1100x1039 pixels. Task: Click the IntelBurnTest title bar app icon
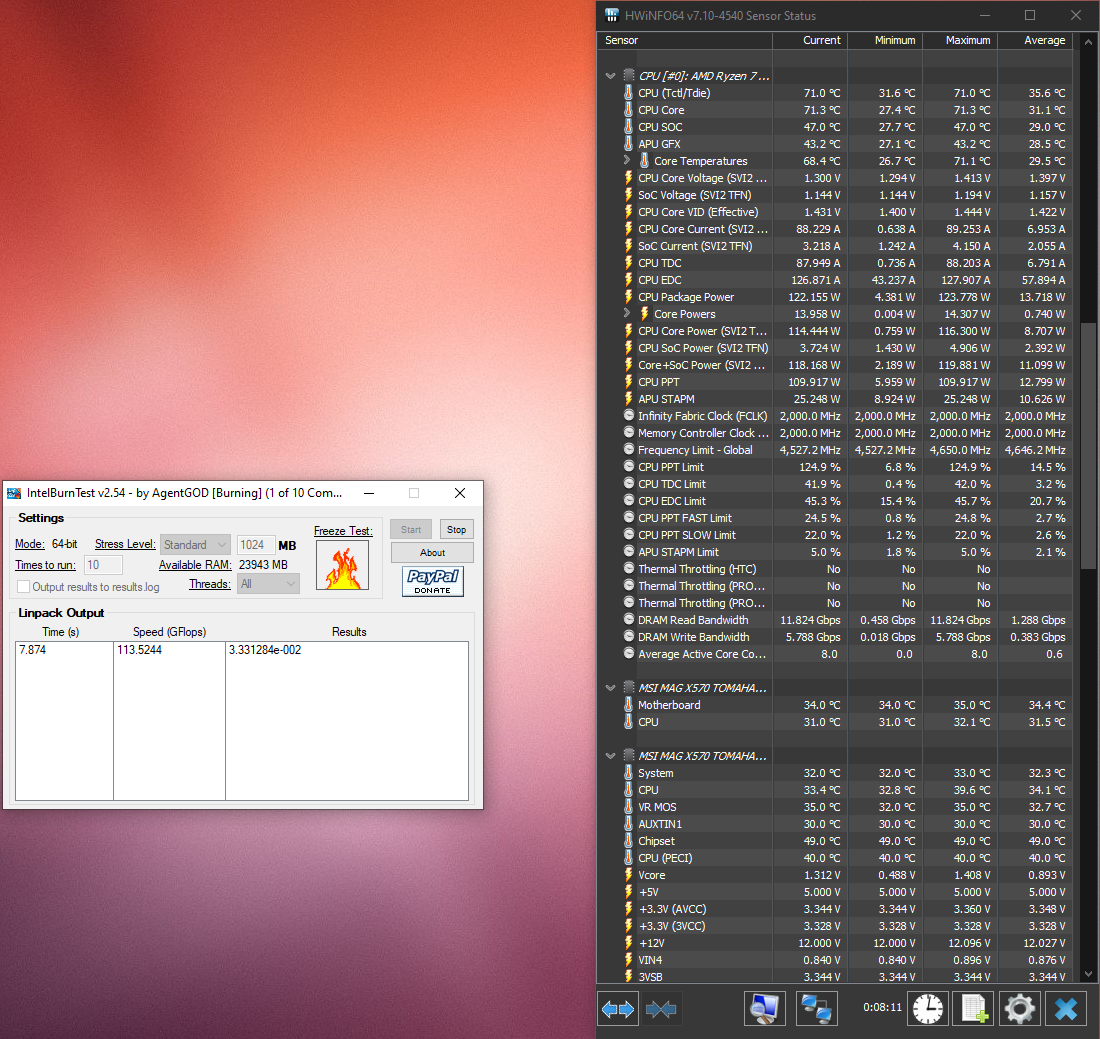[14, 493]
